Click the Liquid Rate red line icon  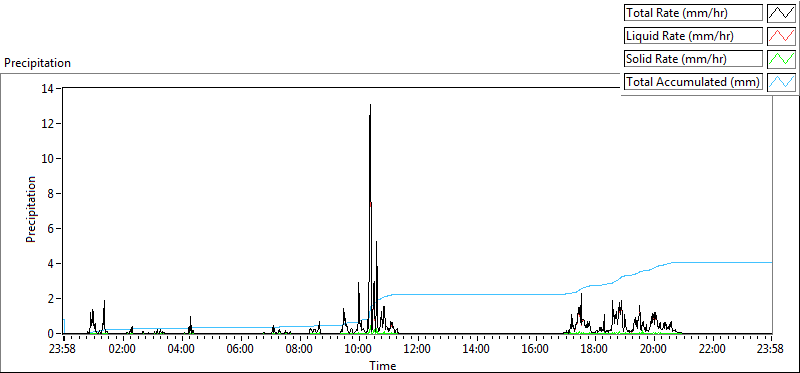point(781,36)
